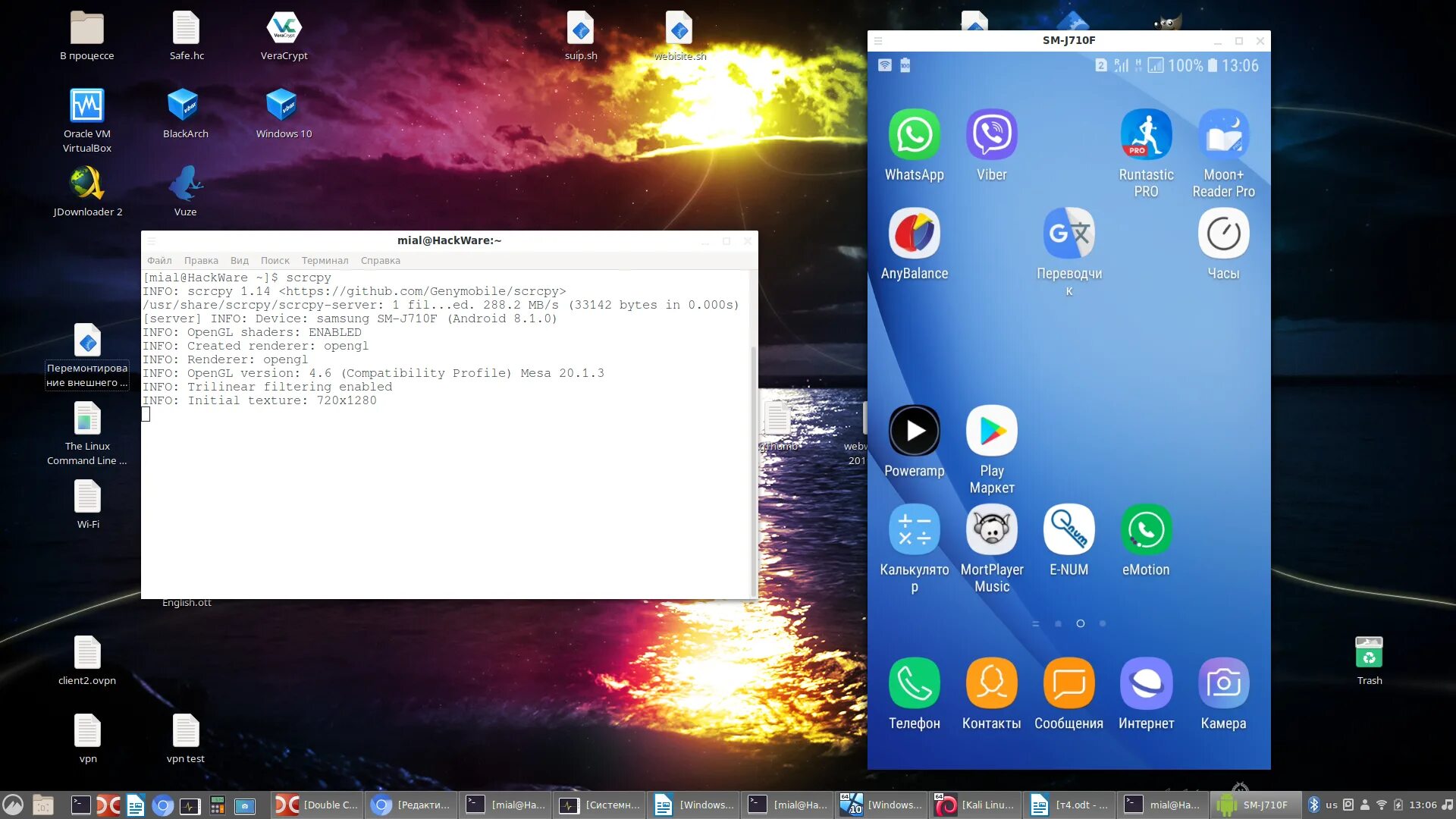Launch the AnyBalance app
1456x819 pixels.
[x=914, y=234]
